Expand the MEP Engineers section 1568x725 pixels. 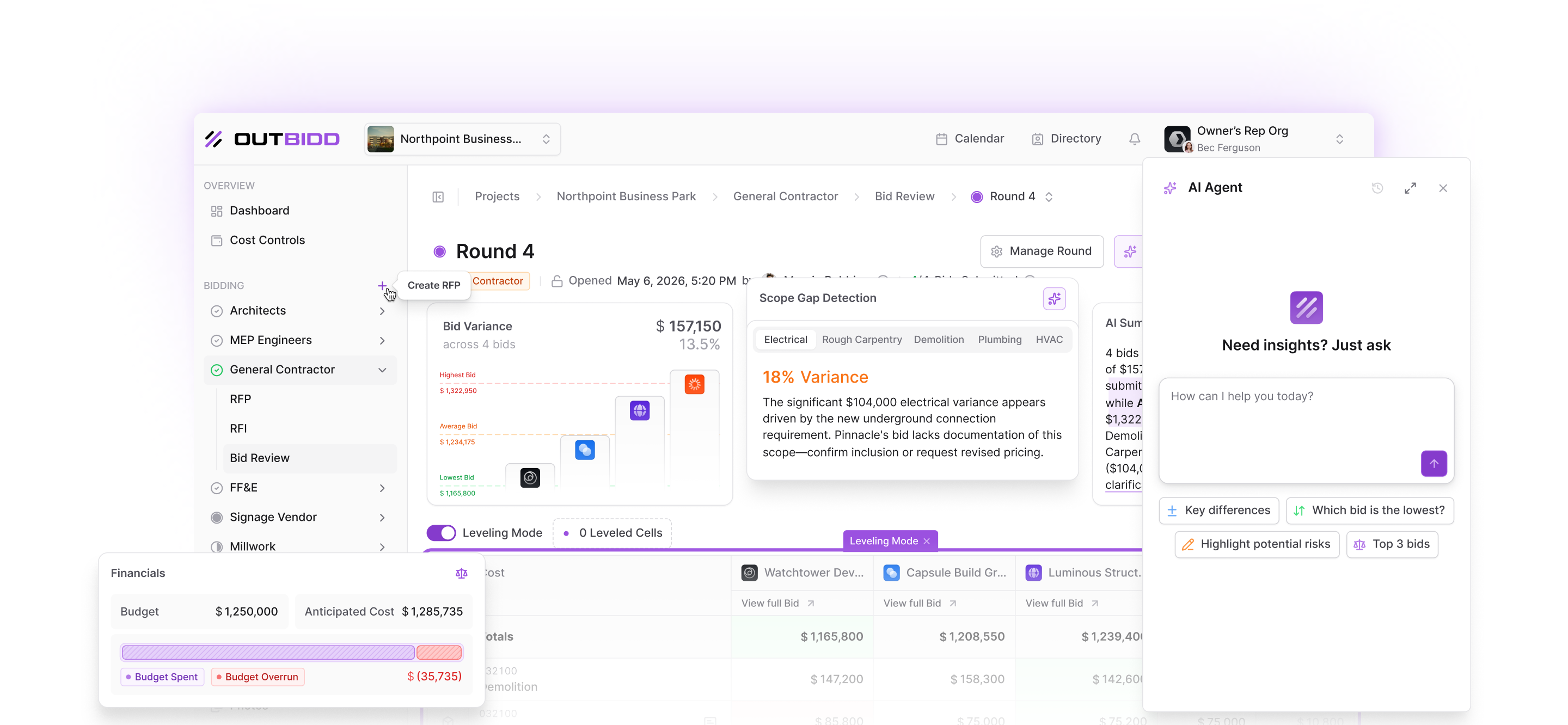[x=382, y=340]
